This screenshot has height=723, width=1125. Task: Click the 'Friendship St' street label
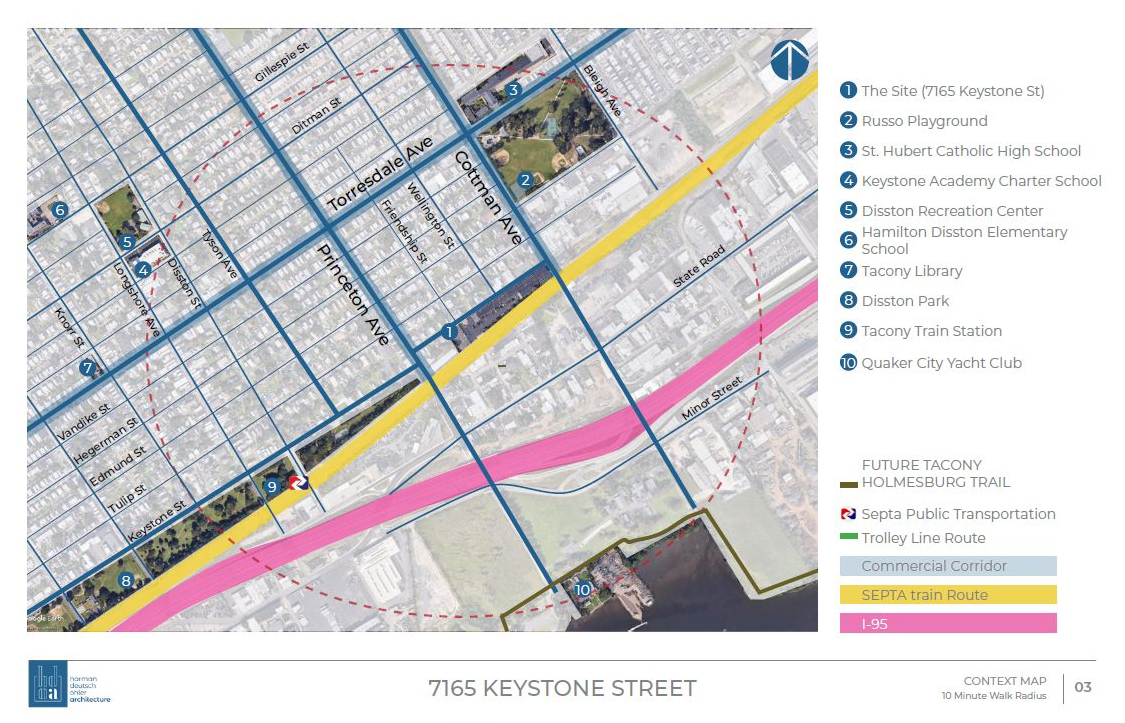(404, 231)
